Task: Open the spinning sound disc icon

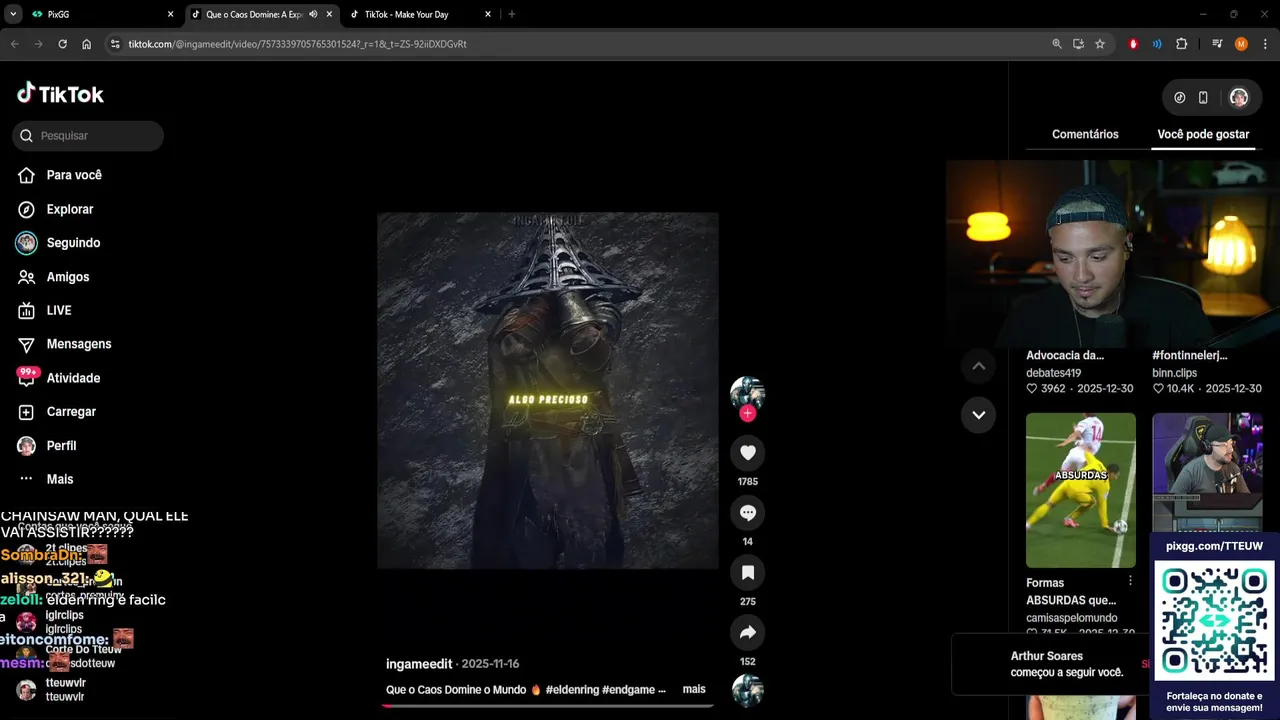Action: 747,691
